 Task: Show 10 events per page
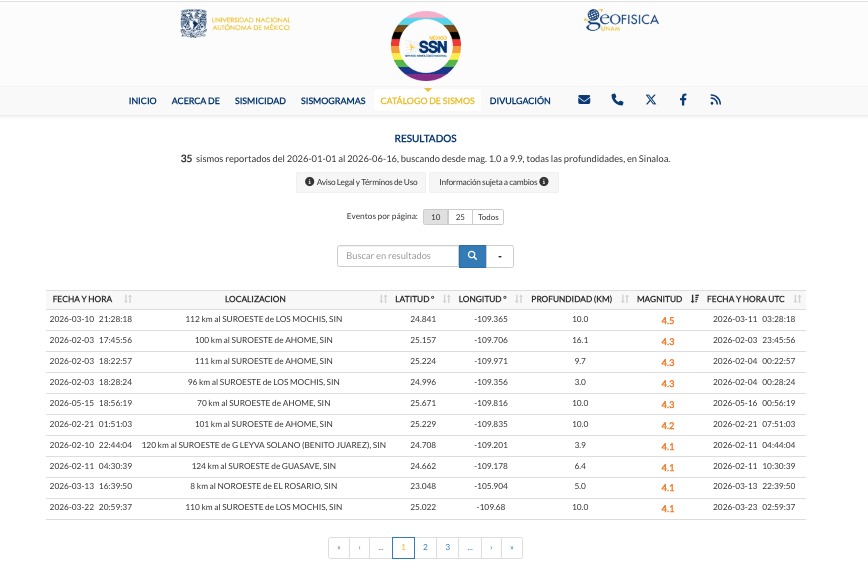tap(436, 217)
